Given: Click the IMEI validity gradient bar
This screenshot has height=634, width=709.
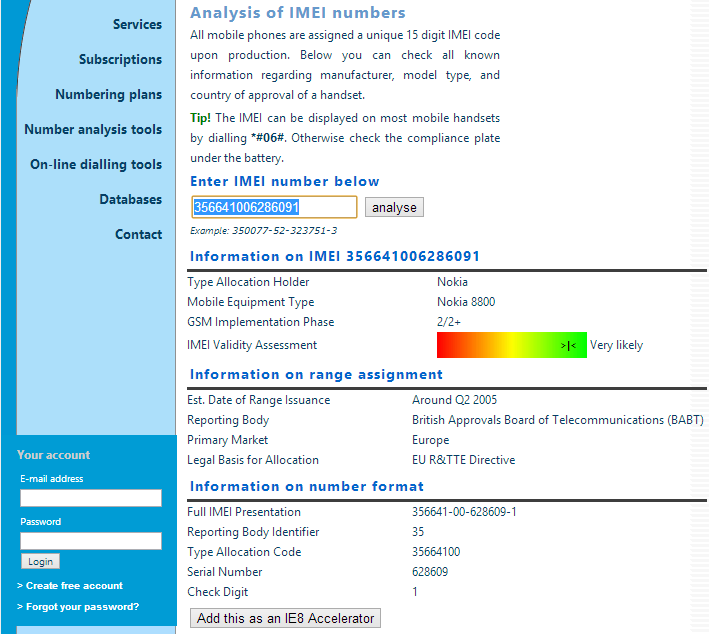Looking at the screenshot, I should [512, 345].
